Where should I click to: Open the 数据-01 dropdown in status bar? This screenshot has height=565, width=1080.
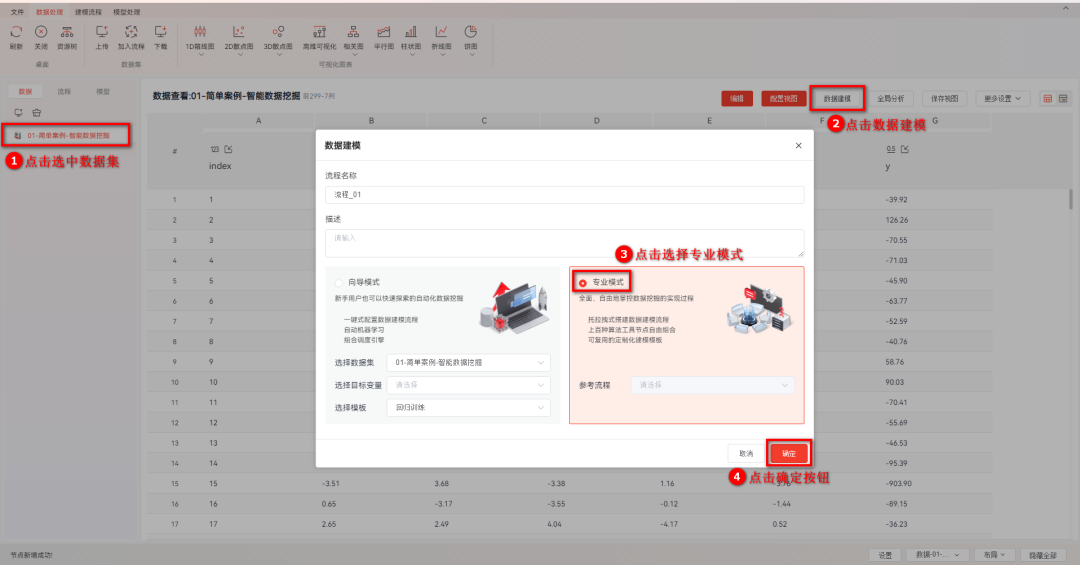(x=937, y=555)
